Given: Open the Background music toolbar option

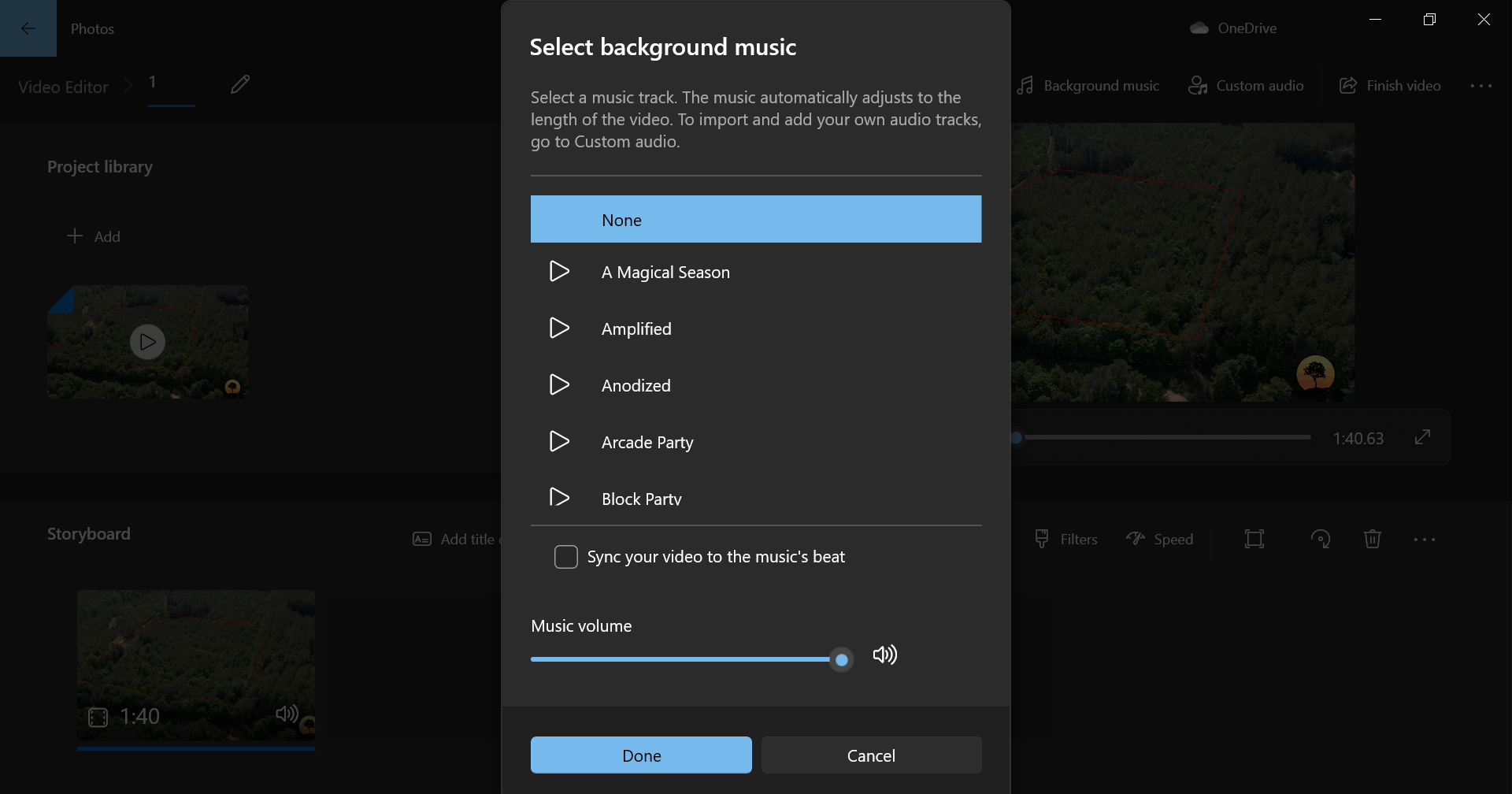Looking at the screenshot, I should (x=1088, y=86).
